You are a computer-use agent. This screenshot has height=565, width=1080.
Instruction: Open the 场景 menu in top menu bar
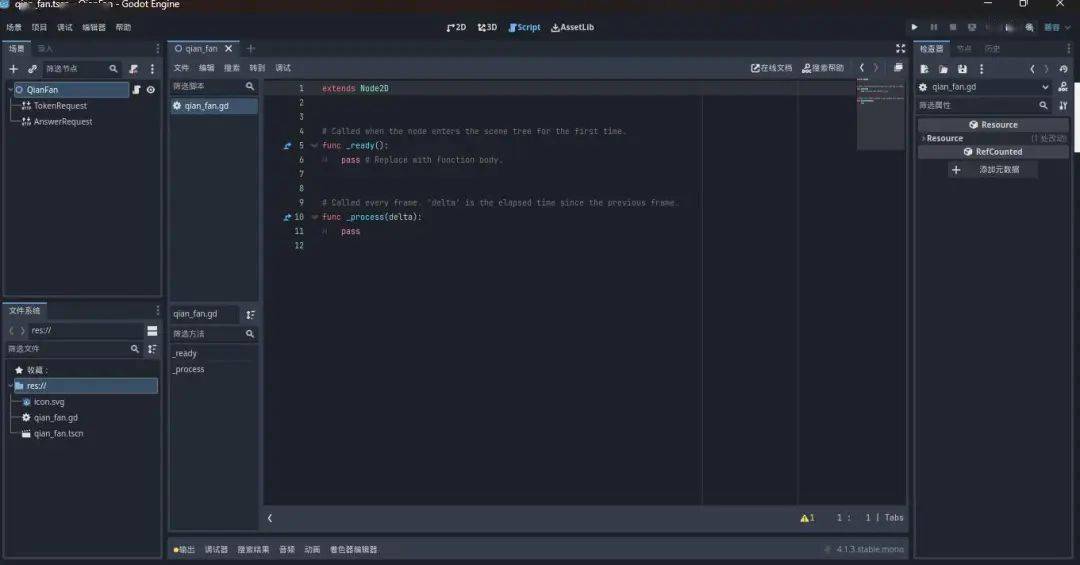pyautogui.click(x=14, y=28)
